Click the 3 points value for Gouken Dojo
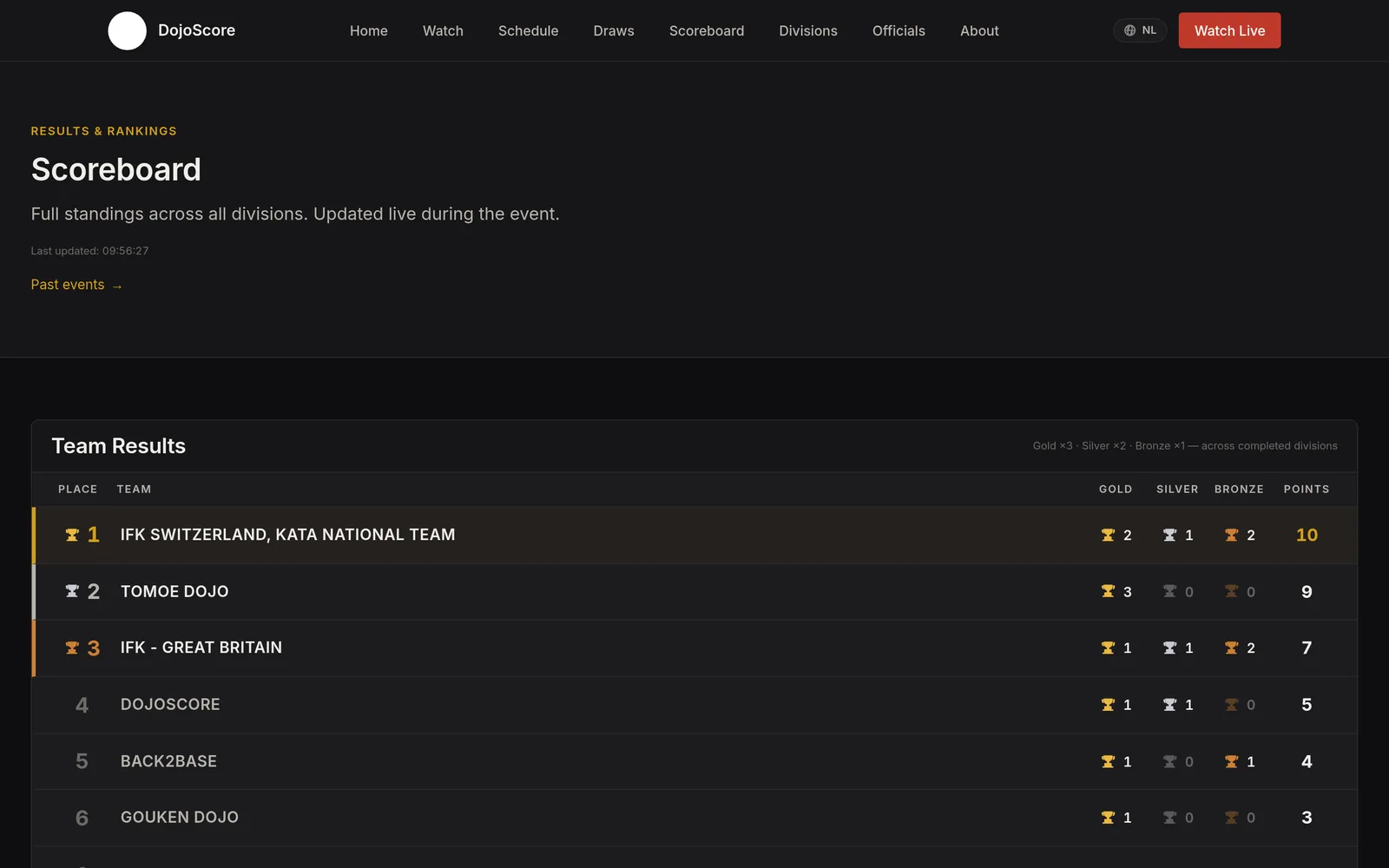Screen dimensions: 1389x868 [x=1307, y=818]
